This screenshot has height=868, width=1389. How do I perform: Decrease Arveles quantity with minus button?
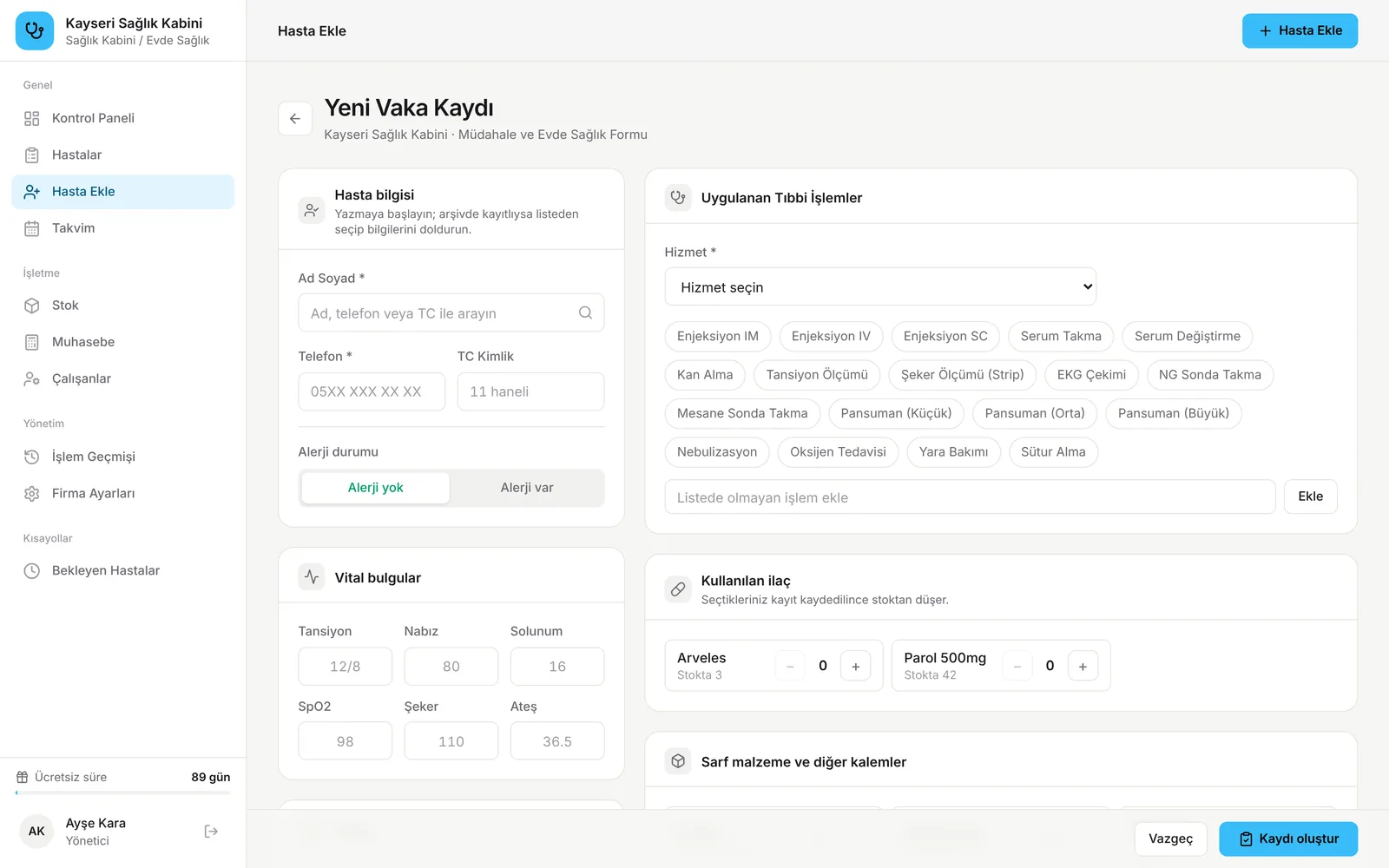[x=790, y=666]
